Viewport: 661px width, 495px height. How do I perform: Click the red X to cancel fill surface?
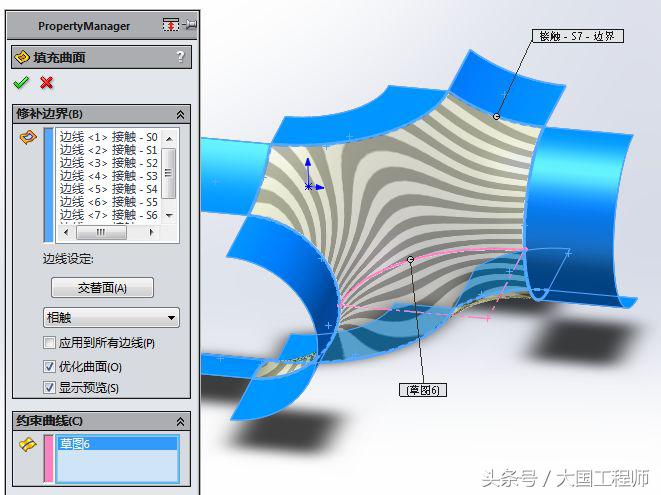click(x=47, y=83)
